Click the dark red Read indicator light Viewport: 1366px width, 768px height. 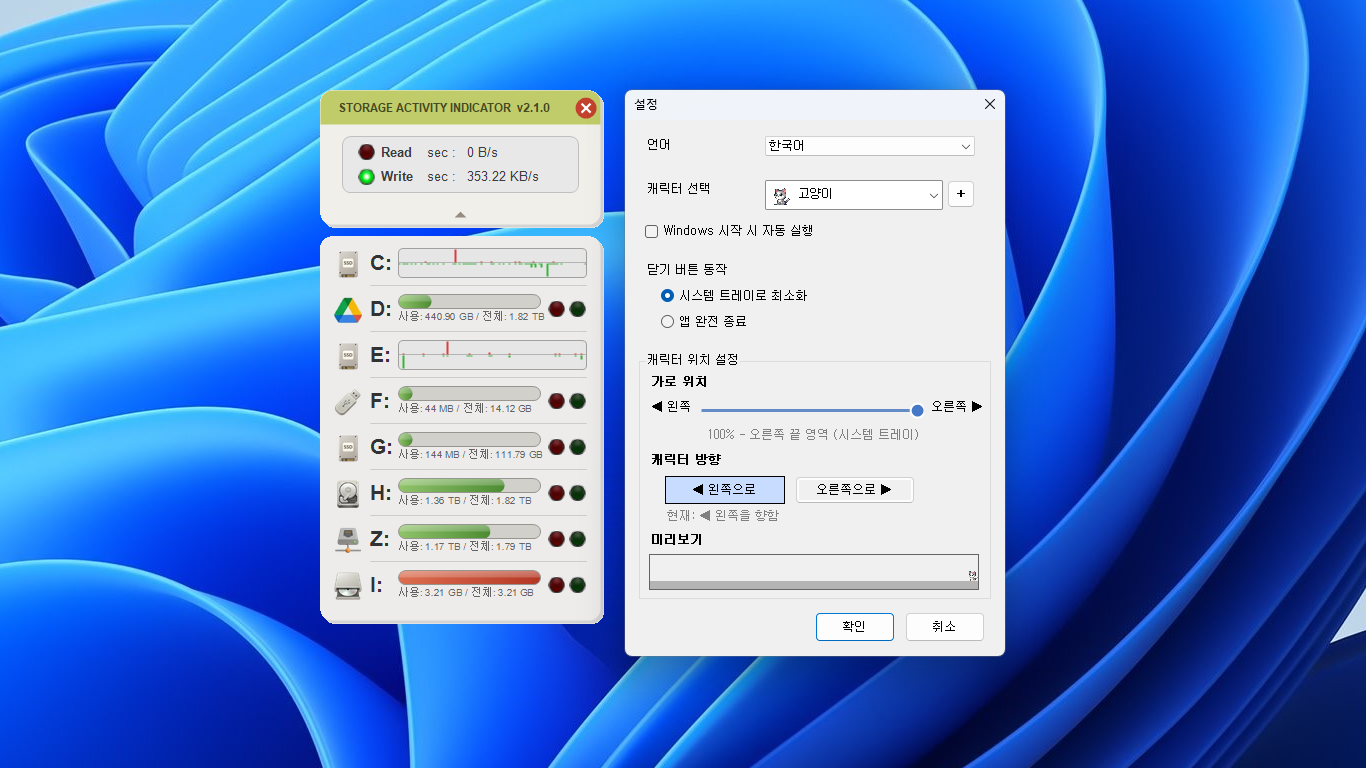coord(367,153)
